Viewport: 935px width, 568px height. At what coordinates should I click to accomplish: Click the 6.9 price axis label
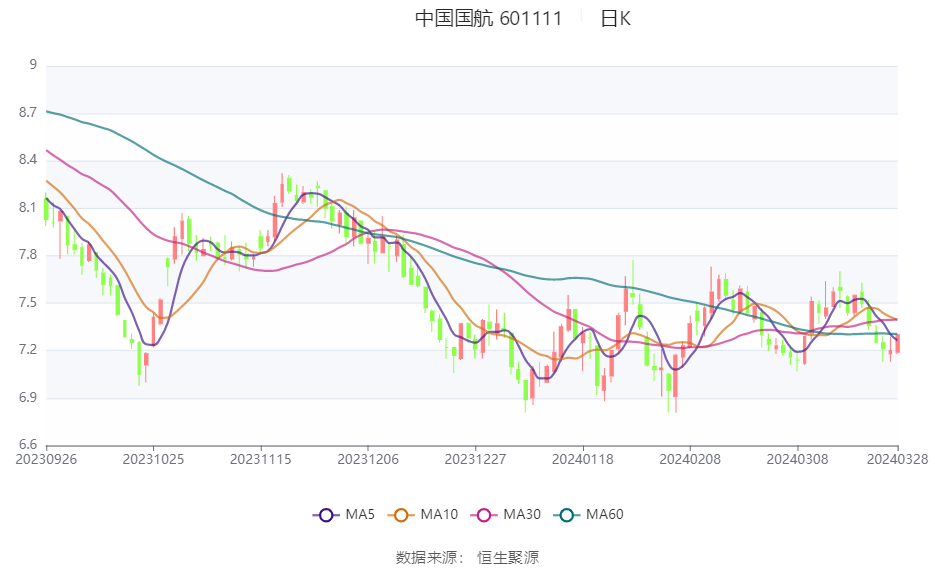[28, 398]
